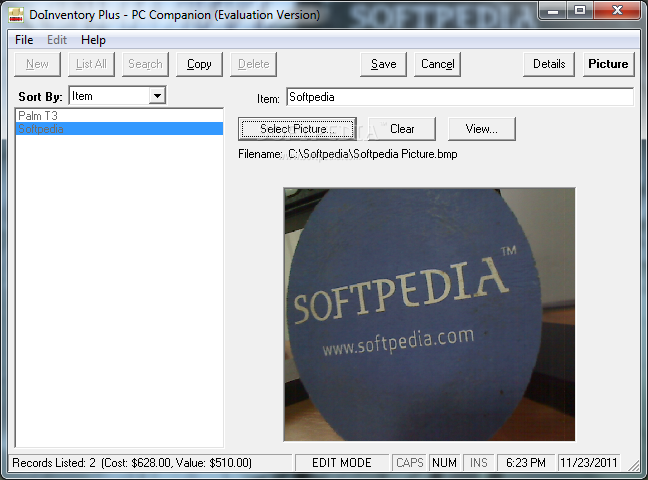Click the window resize grip corner
This screenshot has height=480, width=648.
(634, 466)
